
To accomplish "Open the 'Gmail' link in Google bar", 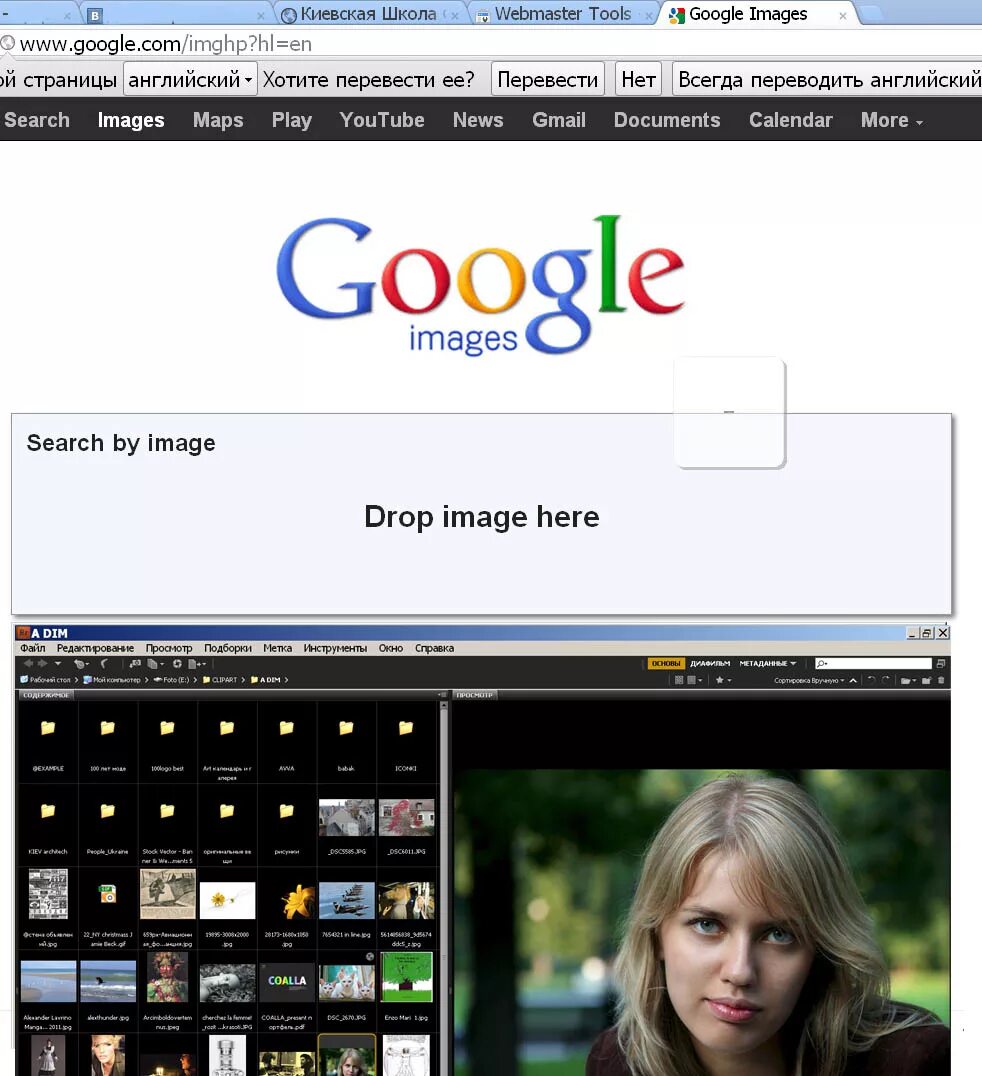I will pos(559,120).
